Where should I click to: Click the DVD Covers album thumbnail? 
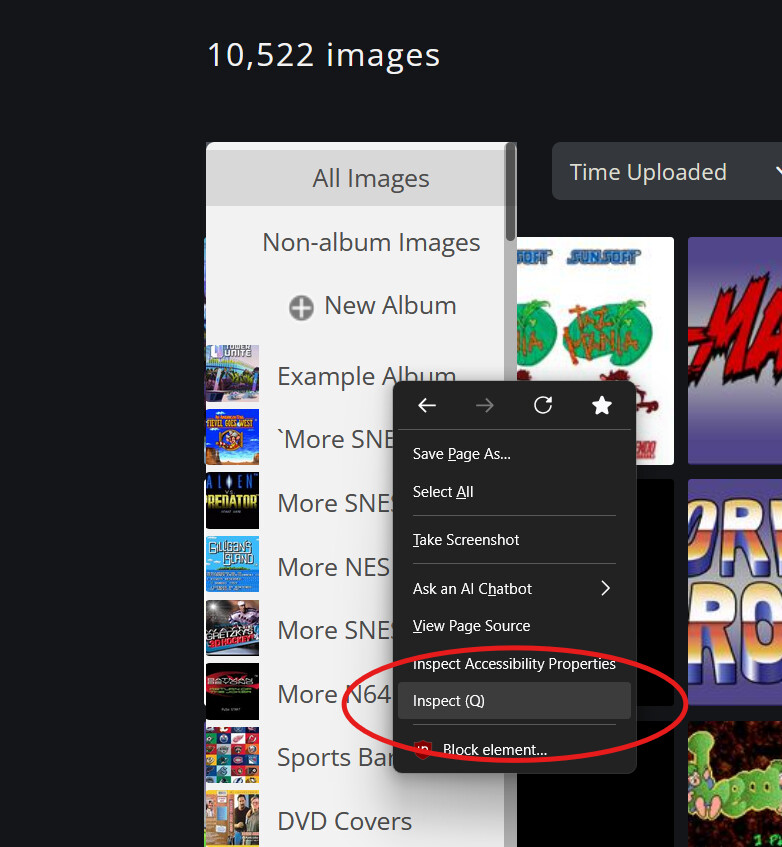click(232, 819)
